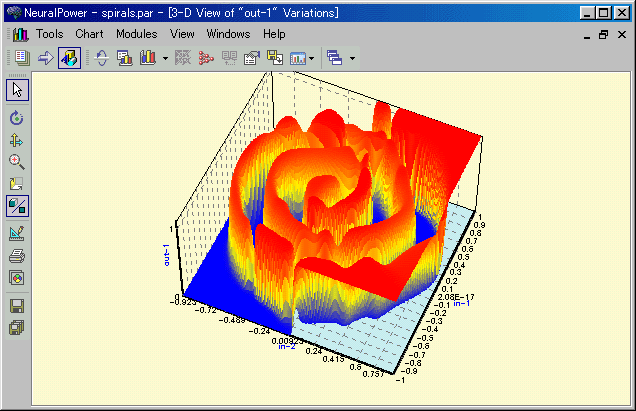Maximize the NeuralPower main window

604,13
